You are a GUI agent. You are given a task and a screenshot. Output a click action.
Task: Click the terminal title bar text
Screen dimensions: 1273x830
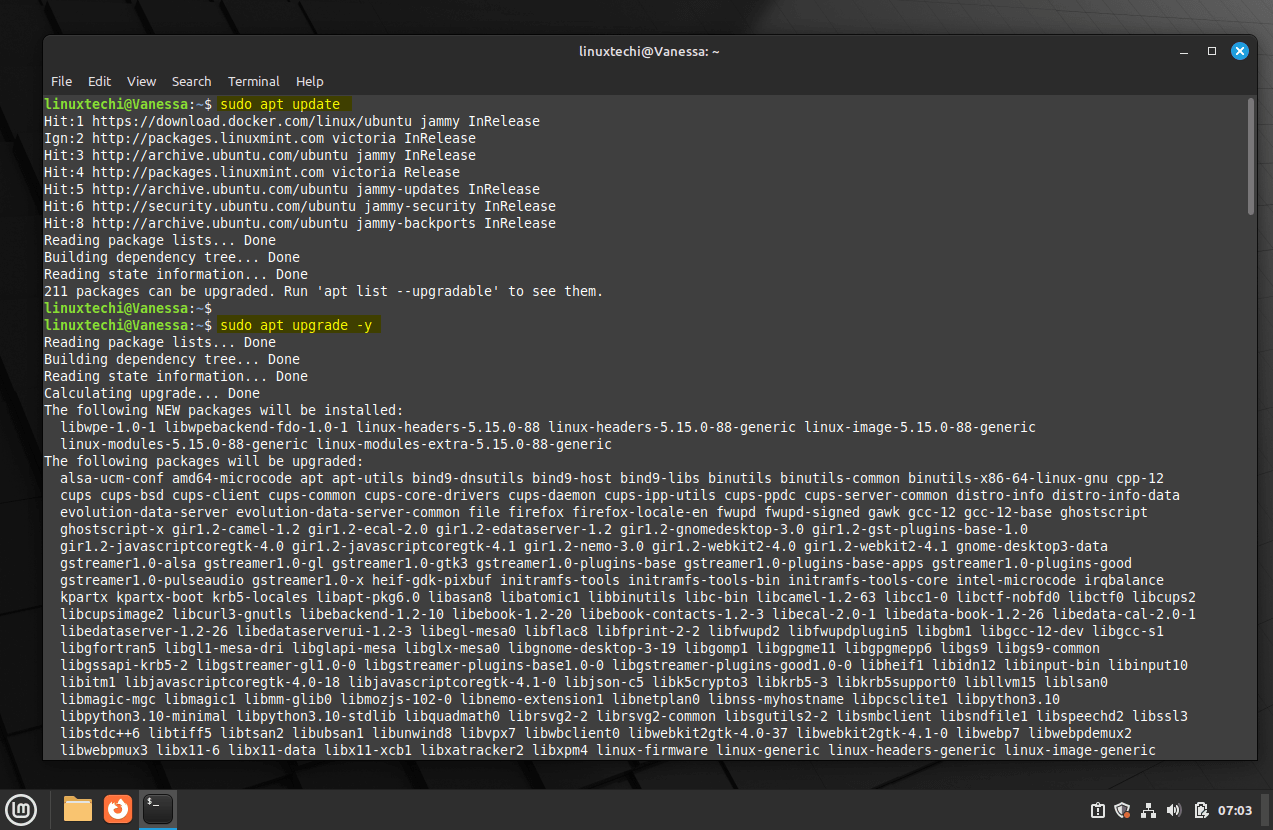tap(649, 51)
